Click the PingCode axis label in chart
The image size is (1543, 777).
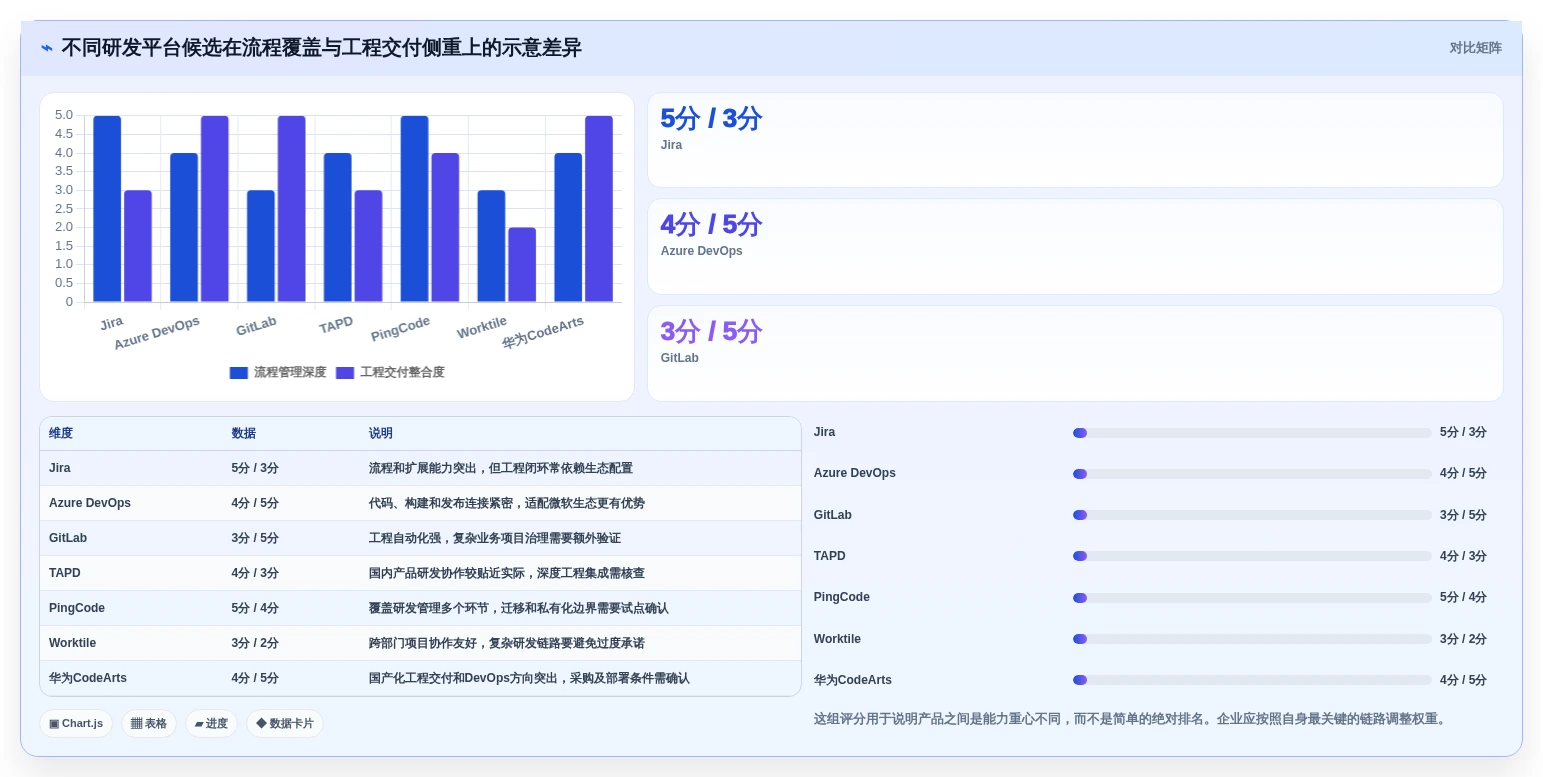pyautogui.click(x=400, y=328)
